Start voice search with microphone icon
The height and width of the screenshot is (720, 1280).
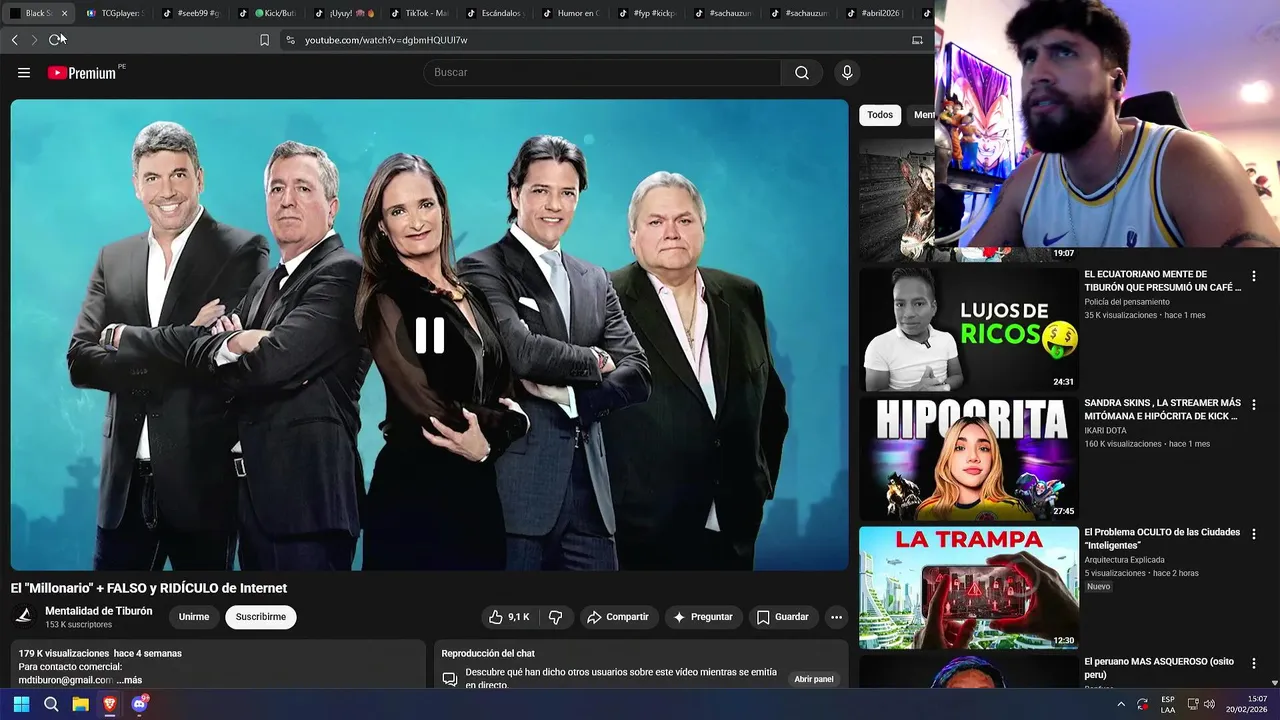tap(847, 72)
